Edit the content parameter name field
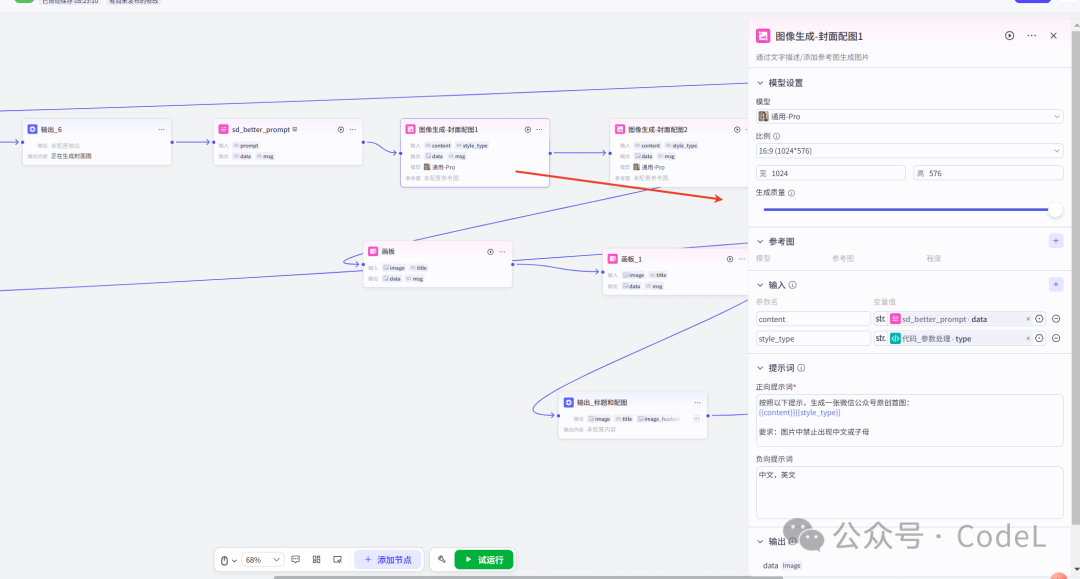Image resolution: width=1080 pixels, height=579 pixels. [813, 319]
